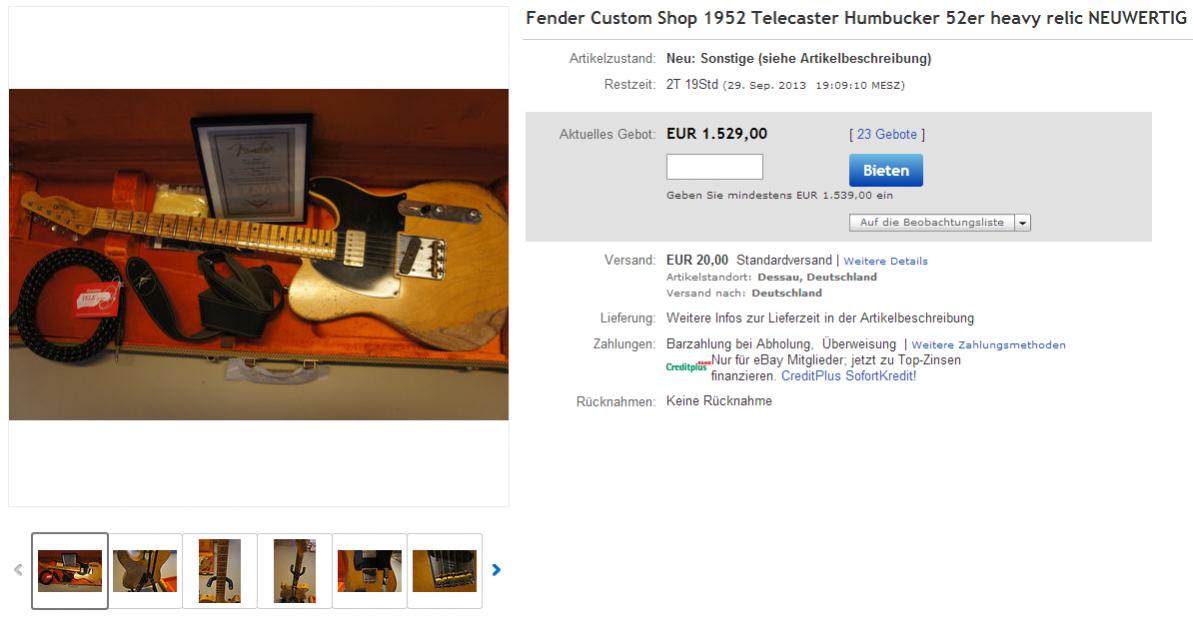This screenshot has height=619, width=1193.
Task: Open the Beobachtungsliste dropdown arrow
Action: 1023,223
